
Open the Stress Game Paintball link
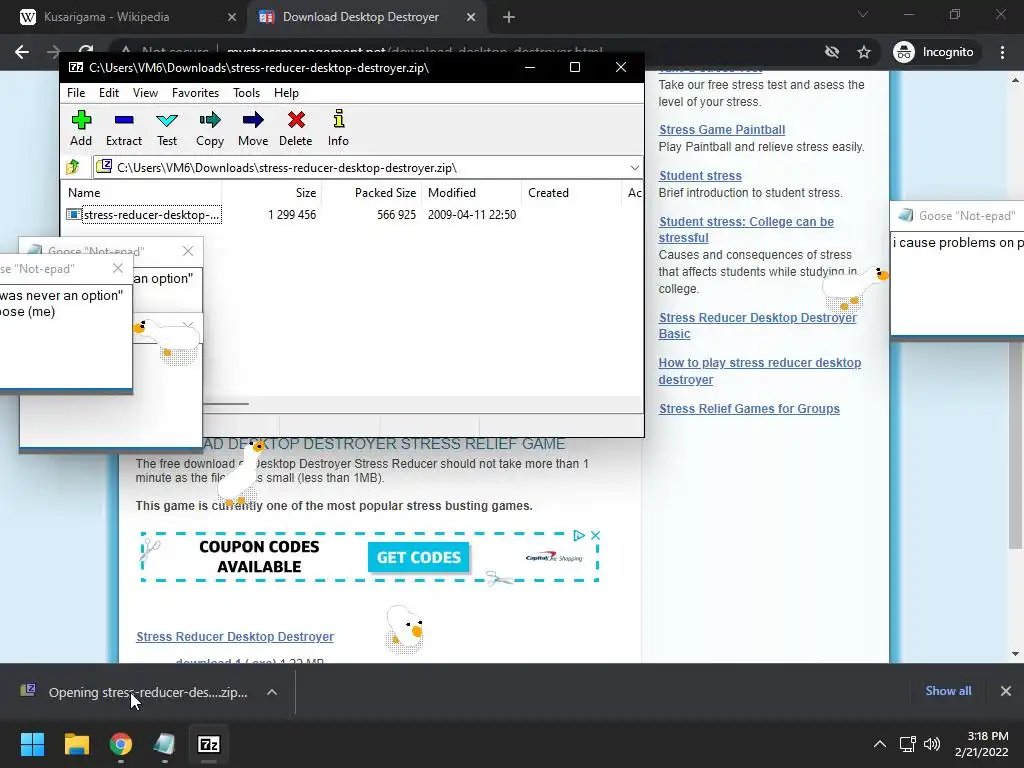(722, 129)
